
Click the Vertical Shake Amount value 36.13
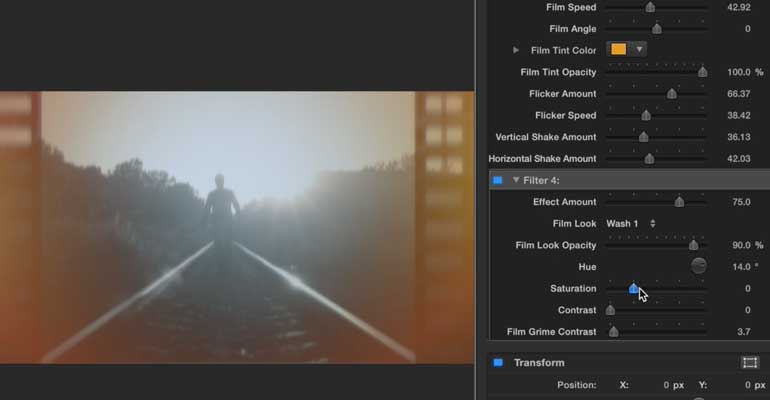coord(739,137)
